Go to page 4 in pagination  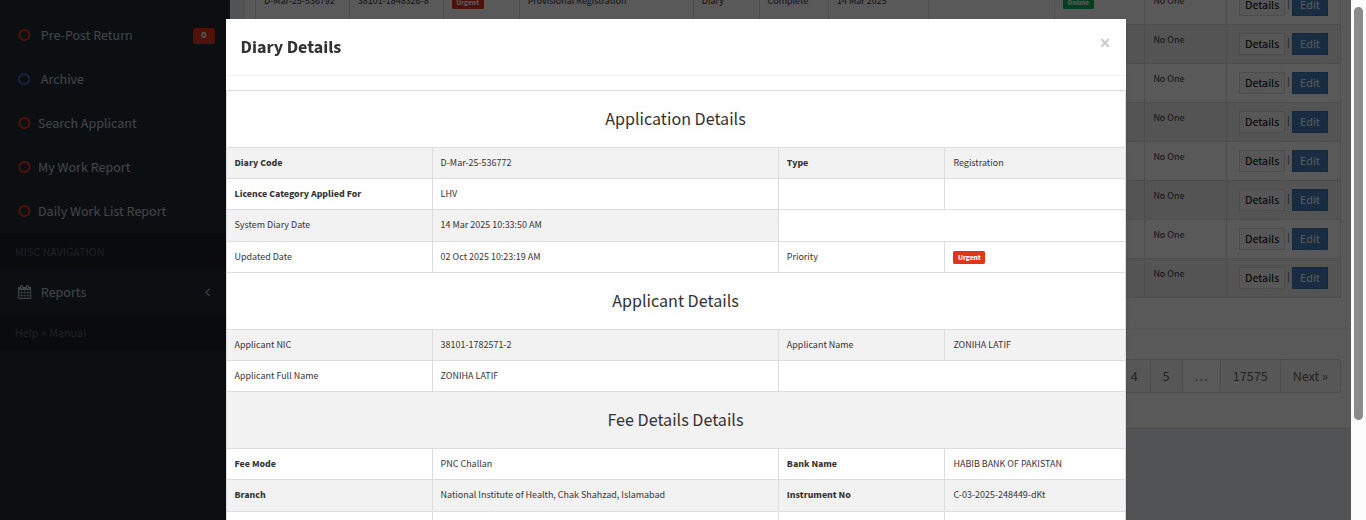(x=1134, y=376)
